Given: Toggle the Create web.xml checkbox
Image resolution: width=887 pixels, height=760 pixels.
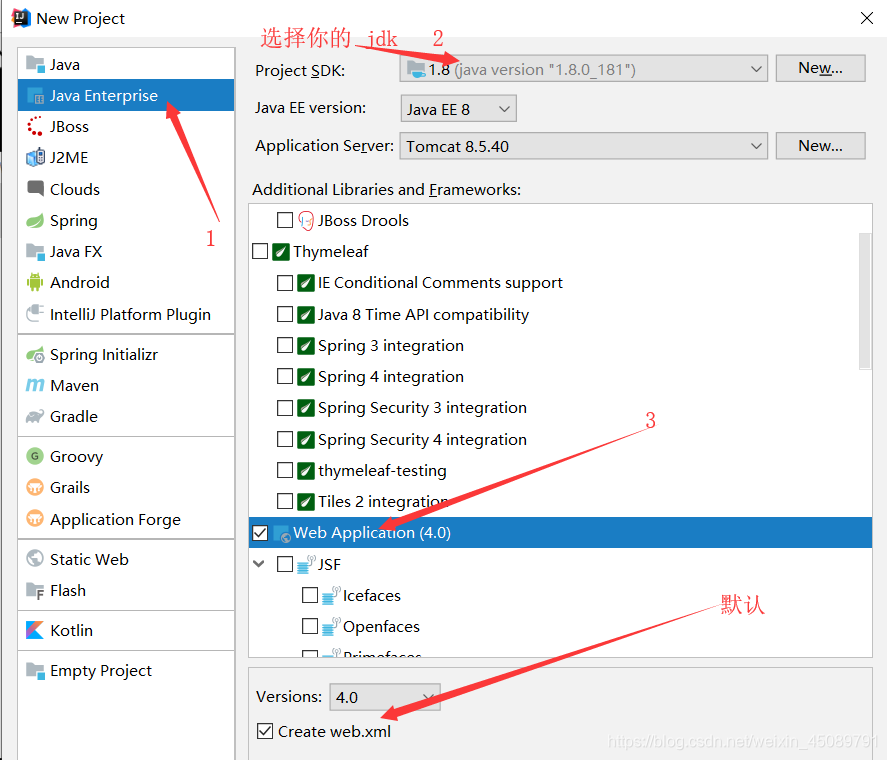Looking at the screenshot, I should point(265,731).
